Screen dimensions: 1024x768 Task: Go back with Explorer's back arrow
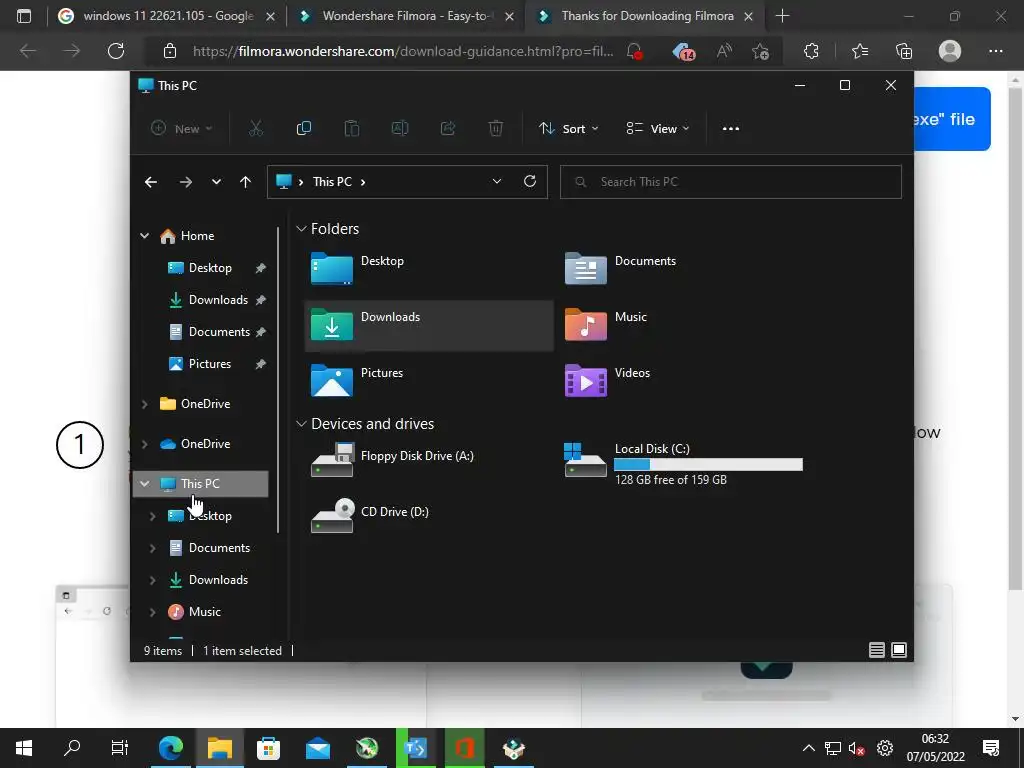pyautogui.click(x=151, y=182)
